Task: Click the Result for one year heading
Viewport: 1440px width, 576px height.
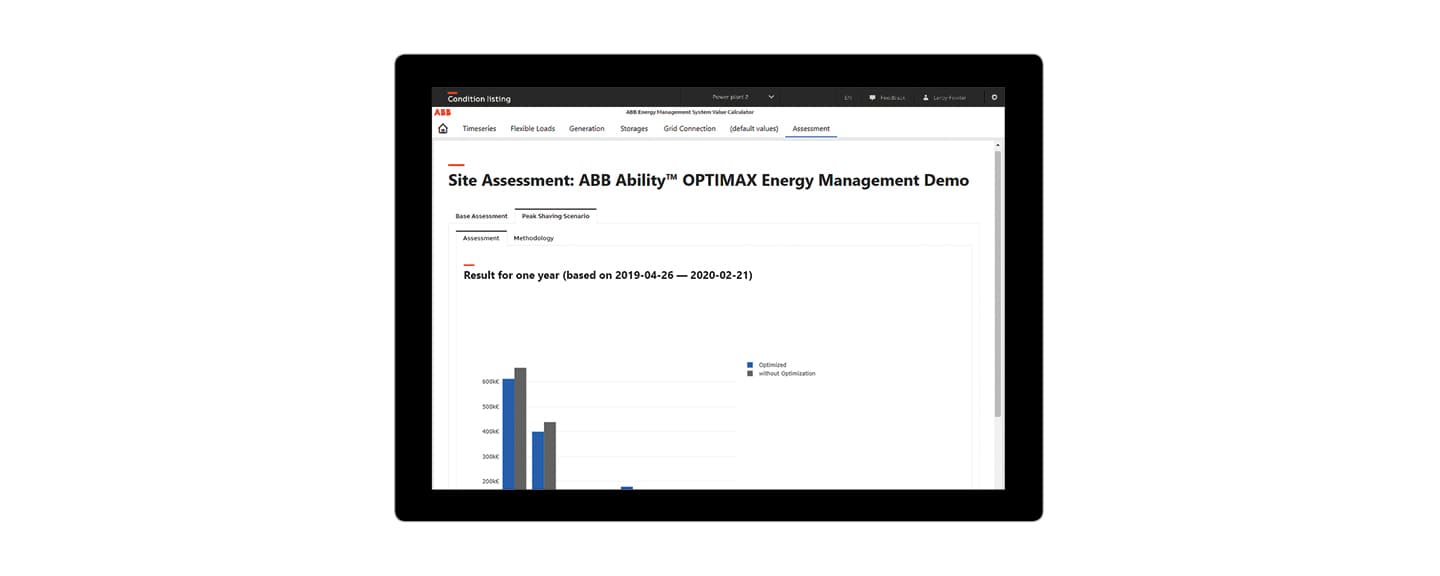Action: click(x=608, y=275)
